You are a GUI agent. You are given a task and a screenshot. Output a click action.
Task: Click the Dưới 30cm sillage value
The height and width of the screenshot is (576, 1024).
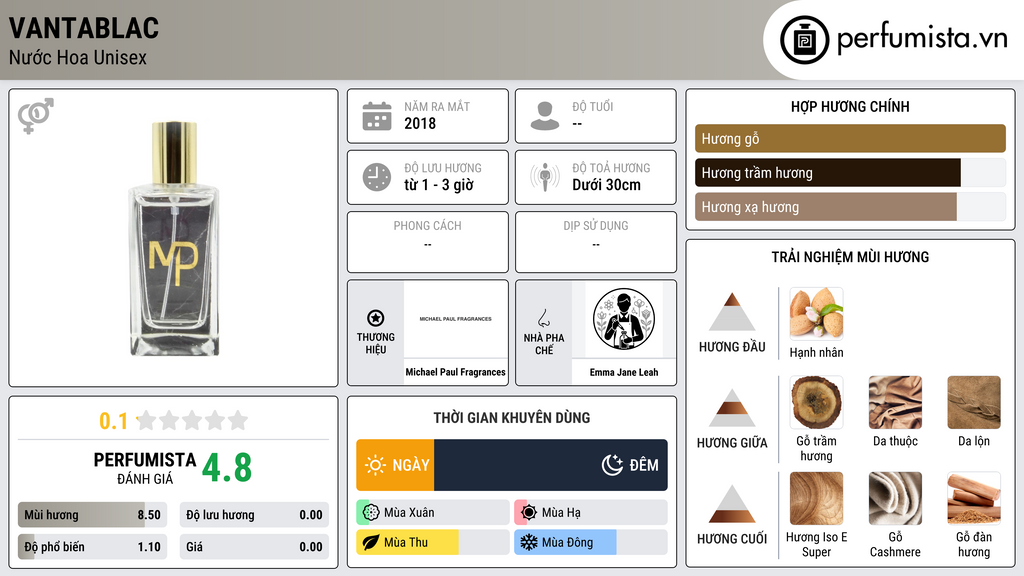pos(607,185)
